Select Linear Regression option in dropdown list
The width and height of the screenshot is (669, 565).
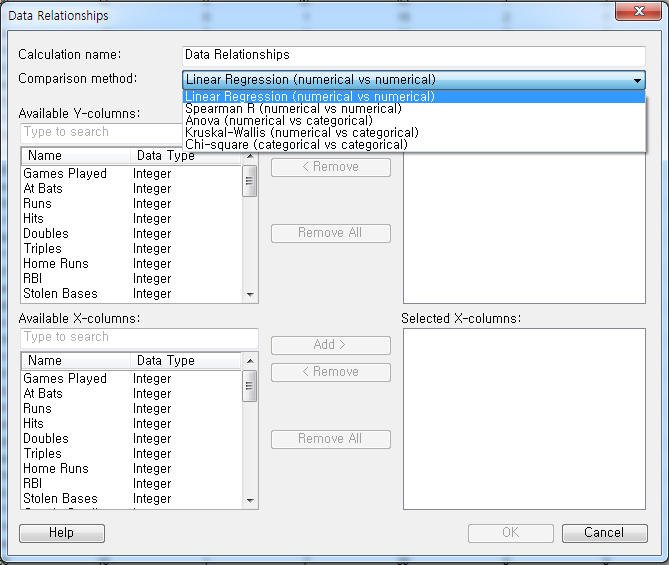tap(414, 96)
